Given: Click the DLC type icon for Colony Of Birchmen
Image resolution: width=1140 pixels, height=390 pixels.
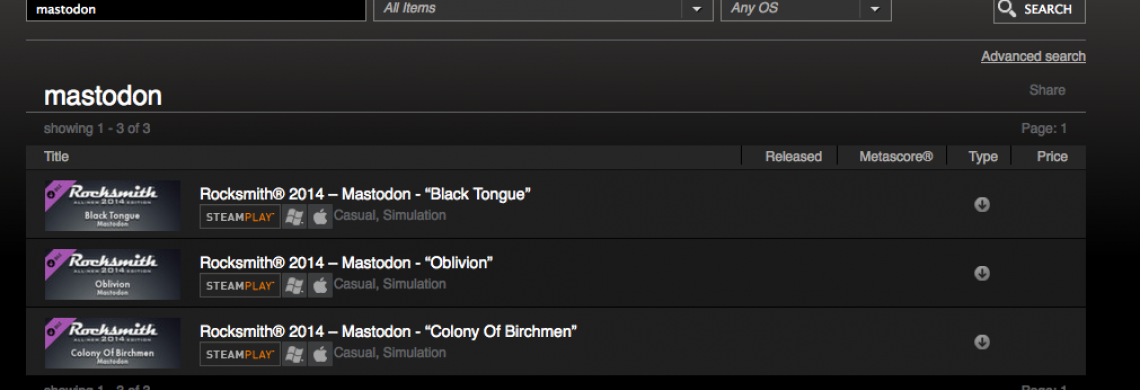Looking at the screenshot, I should (982, 341).
